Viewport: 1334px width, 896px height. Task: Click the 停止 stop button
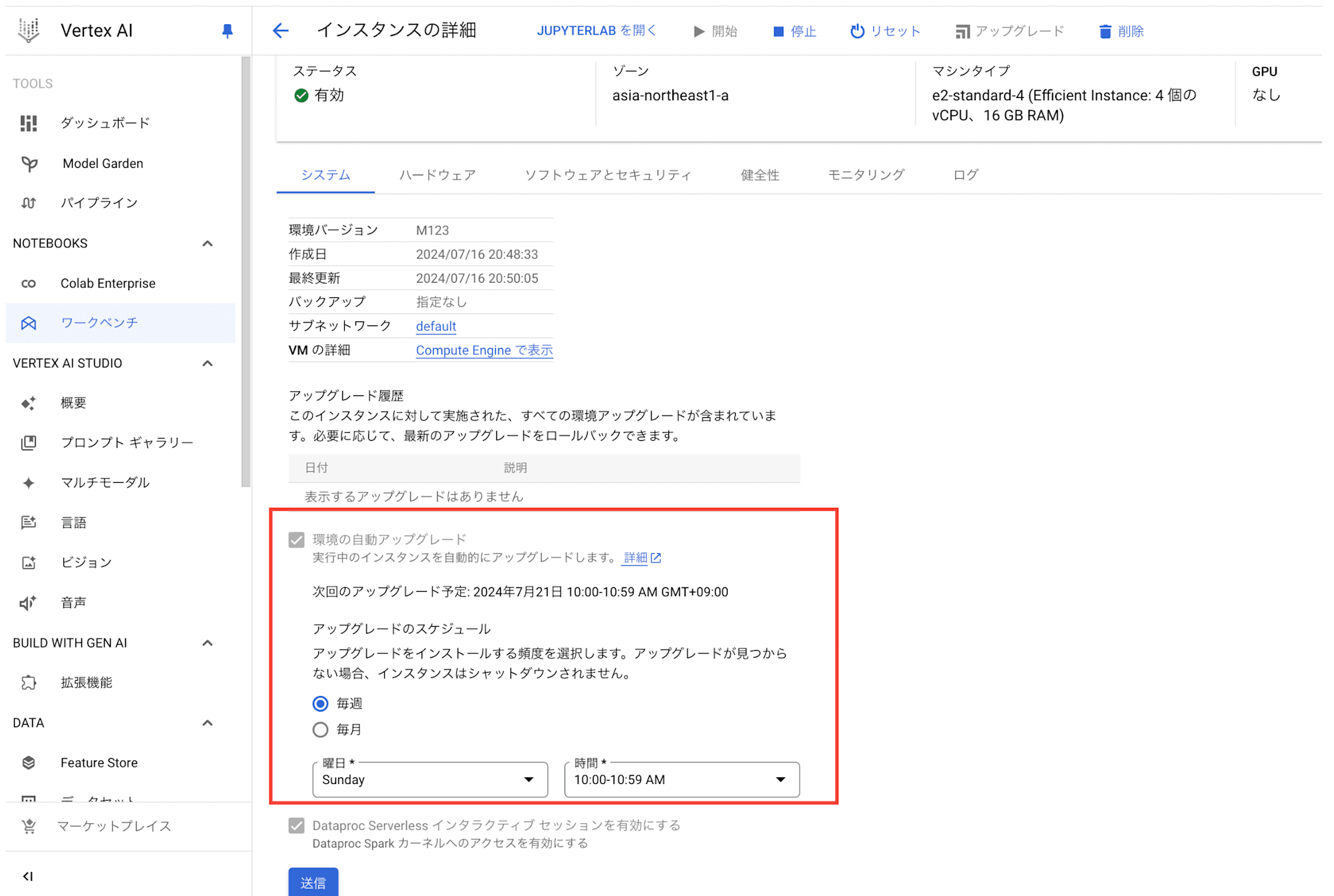coord(794,31)
